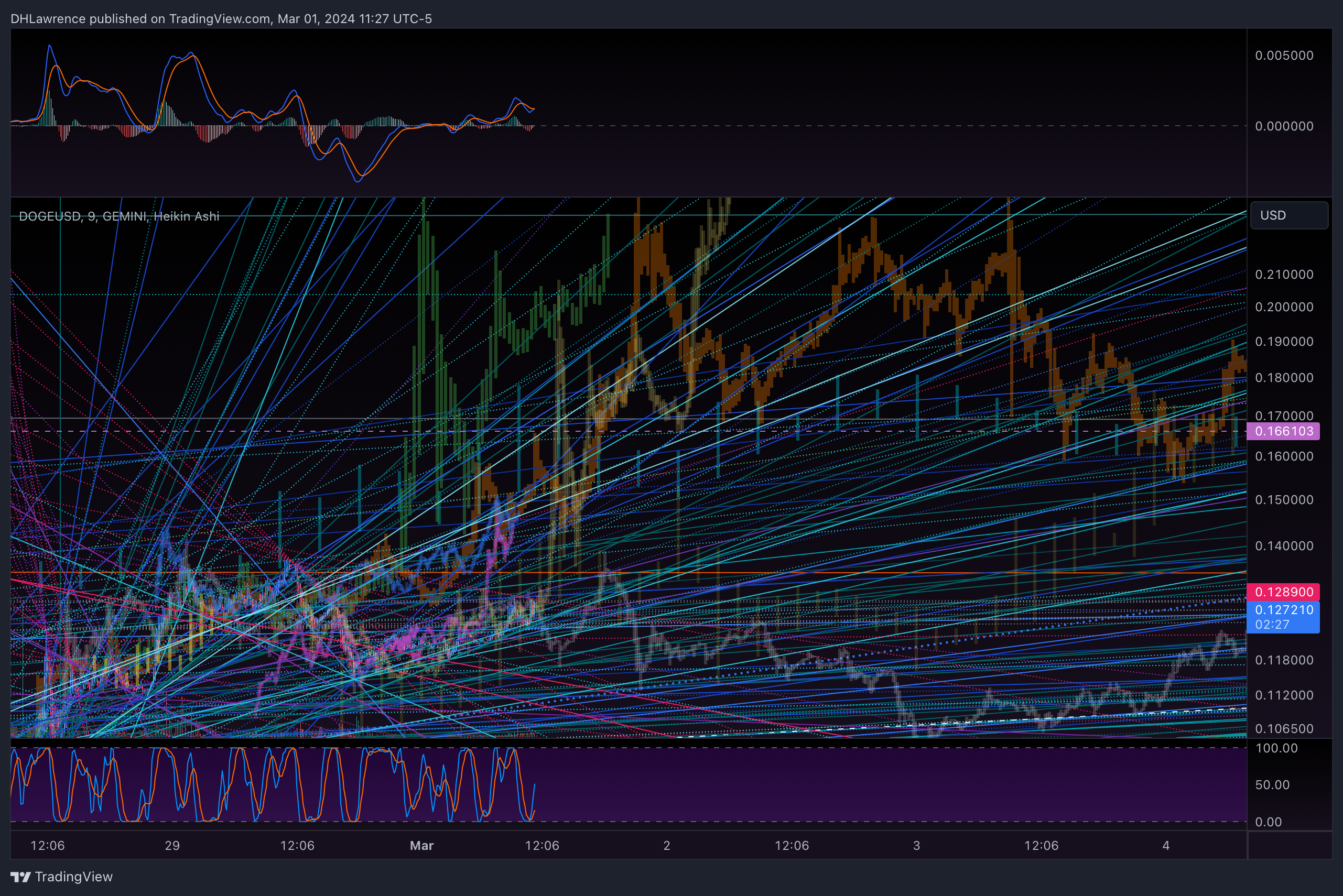1343x896 pixels.
Task: Click the 100.00 stochastic axis value
Action: [x=1276, y=748]
